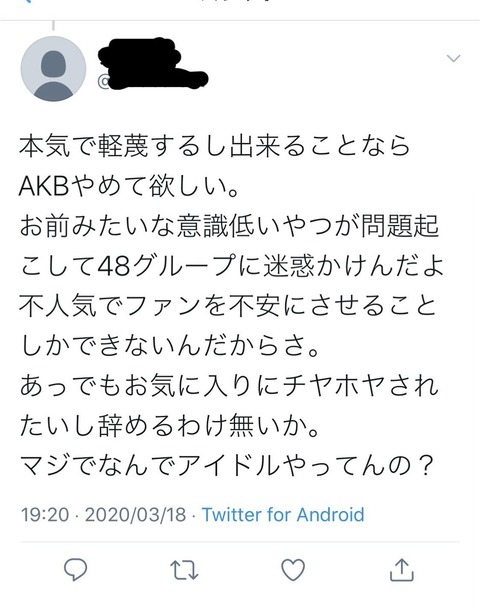Click the thread connector line above avatar
This screenshot has width=480, height=608.
click(x=53, y=25)
